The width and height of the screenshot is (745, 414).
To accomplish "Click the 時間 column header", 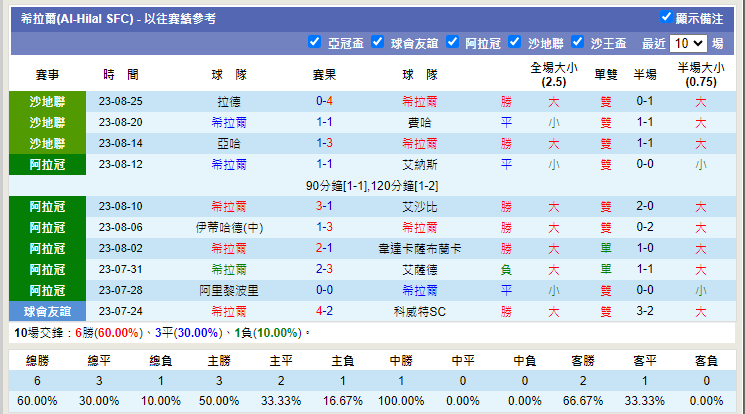I will (121, 75).
